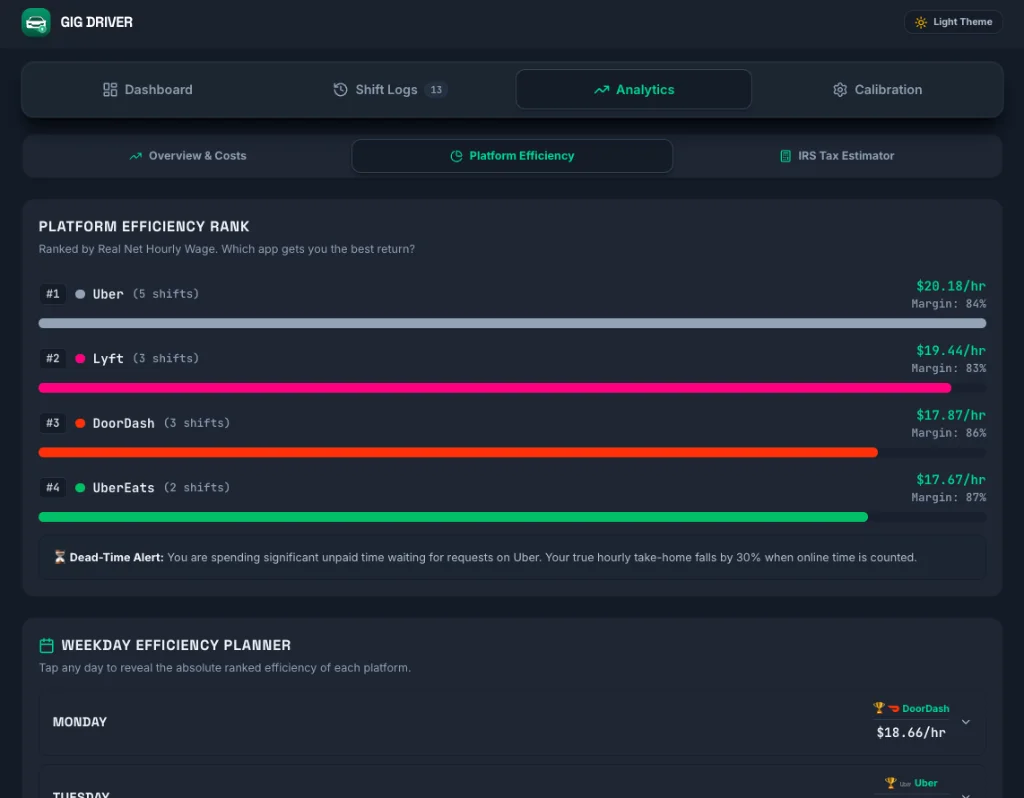Click the #1 rank badge for Uber
The height and width of the screenshot is (798, 1024).
click(53, 294)
